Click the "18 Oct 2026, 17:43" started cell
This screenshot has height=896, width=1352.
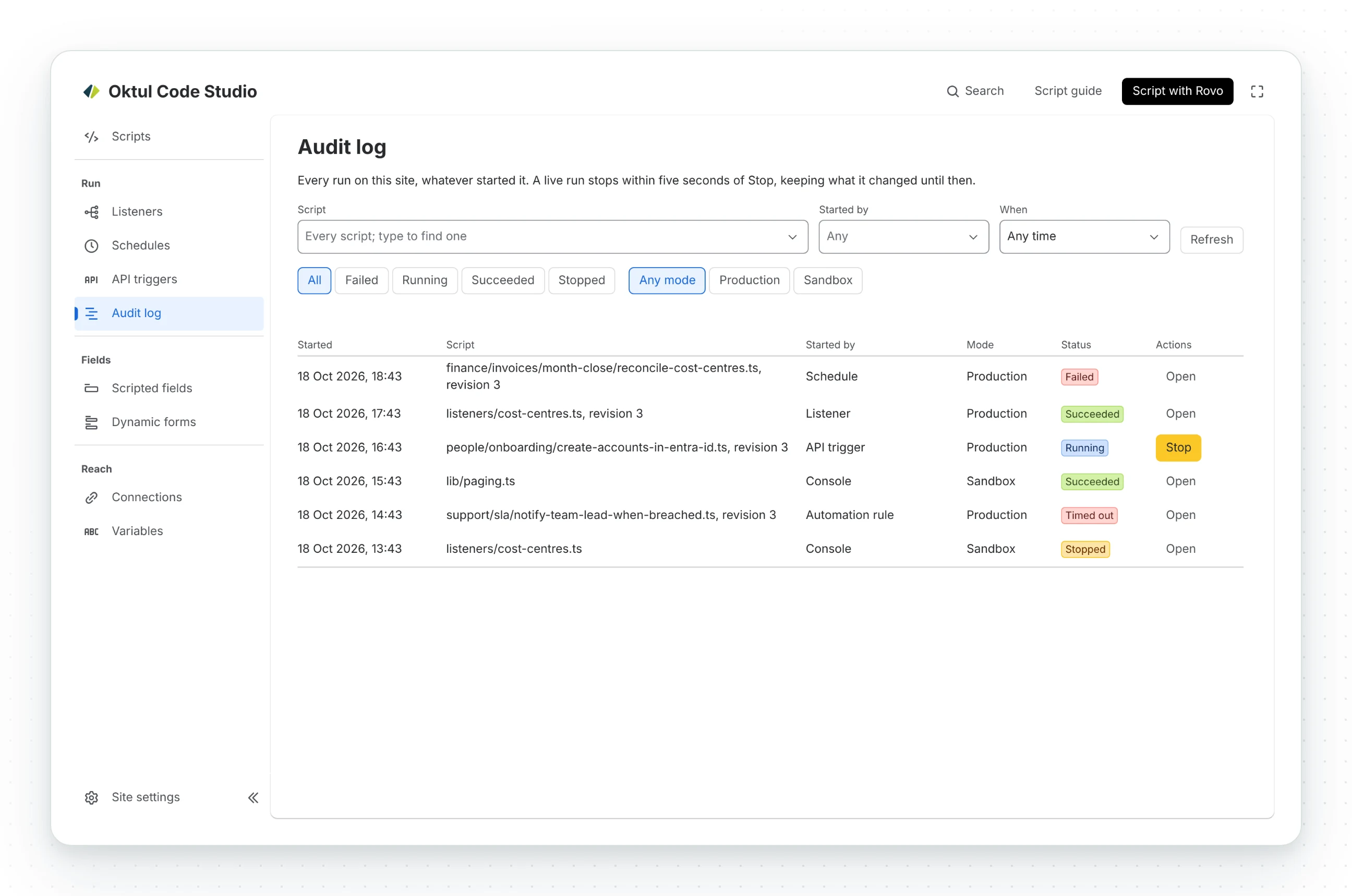pyautogui.click(x=349, y=414)
